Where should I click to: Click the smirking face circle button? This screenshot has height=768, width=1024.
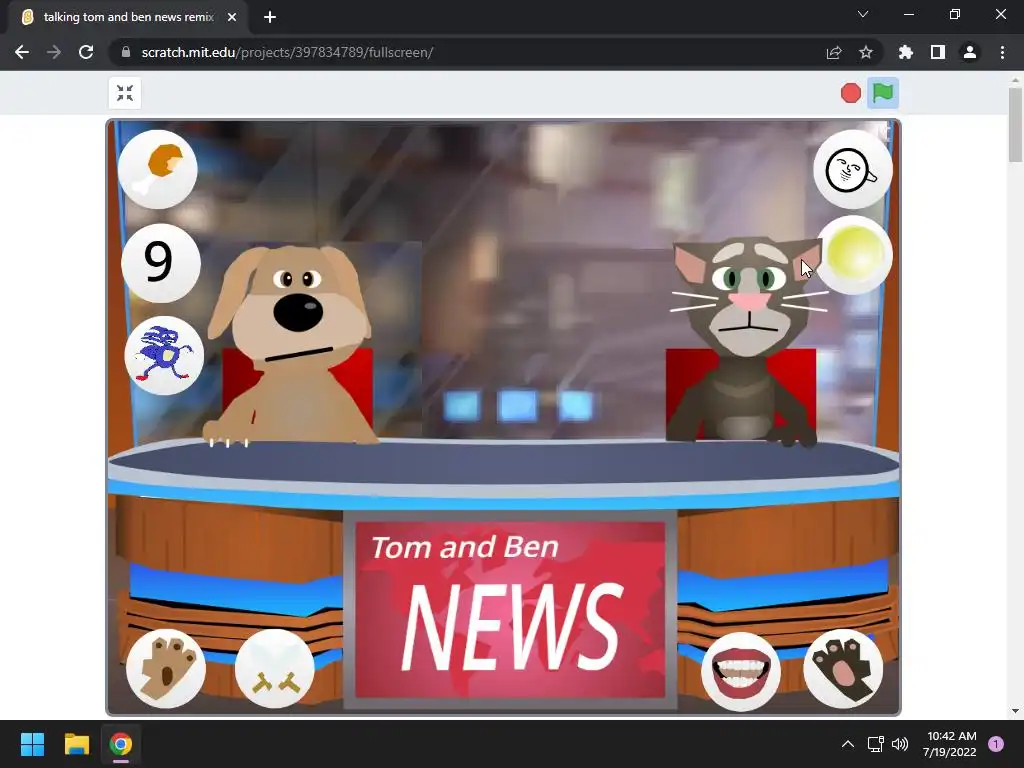(x=852, y=170)
